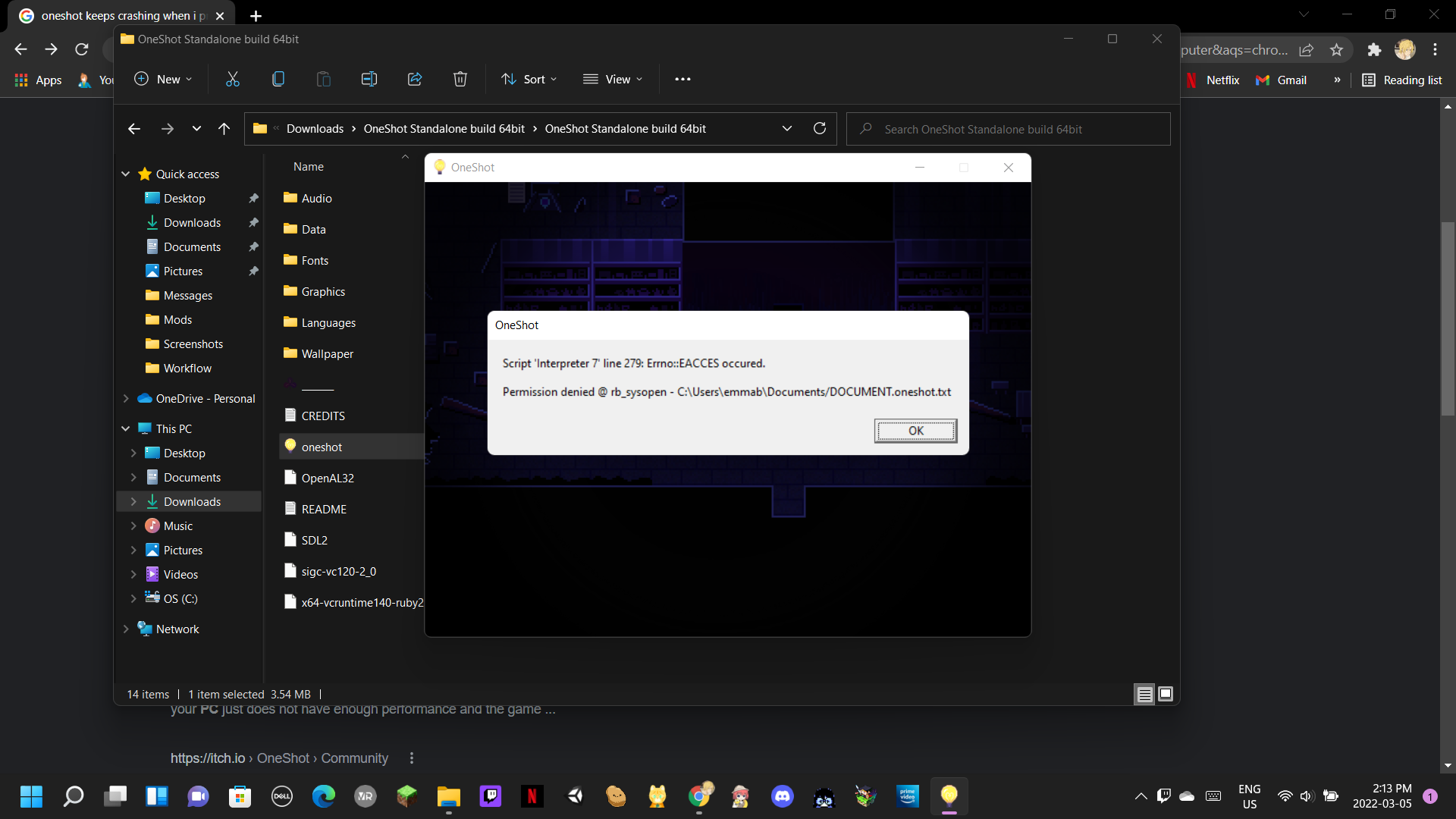The height and width of the screenshot is (819, 1456).
Task: Bookmark page with Chrome star icon
Action: point(1336,50)
